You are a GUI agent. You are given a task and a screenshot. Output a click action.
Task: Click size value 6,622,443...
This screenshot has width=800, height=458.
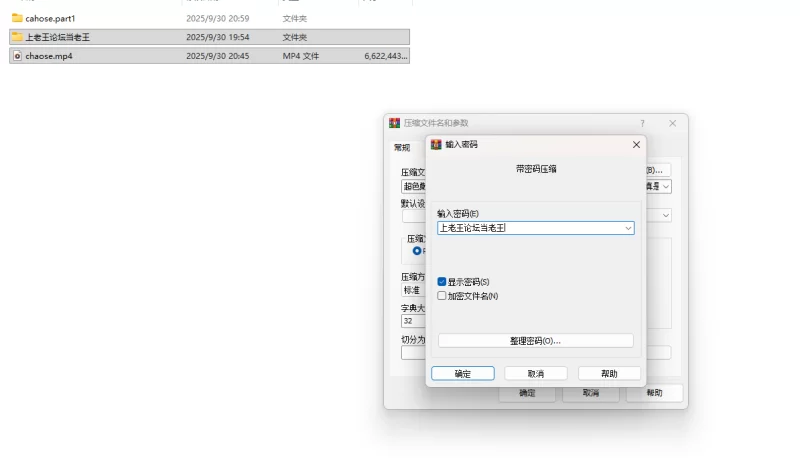[x=386, y=56]
